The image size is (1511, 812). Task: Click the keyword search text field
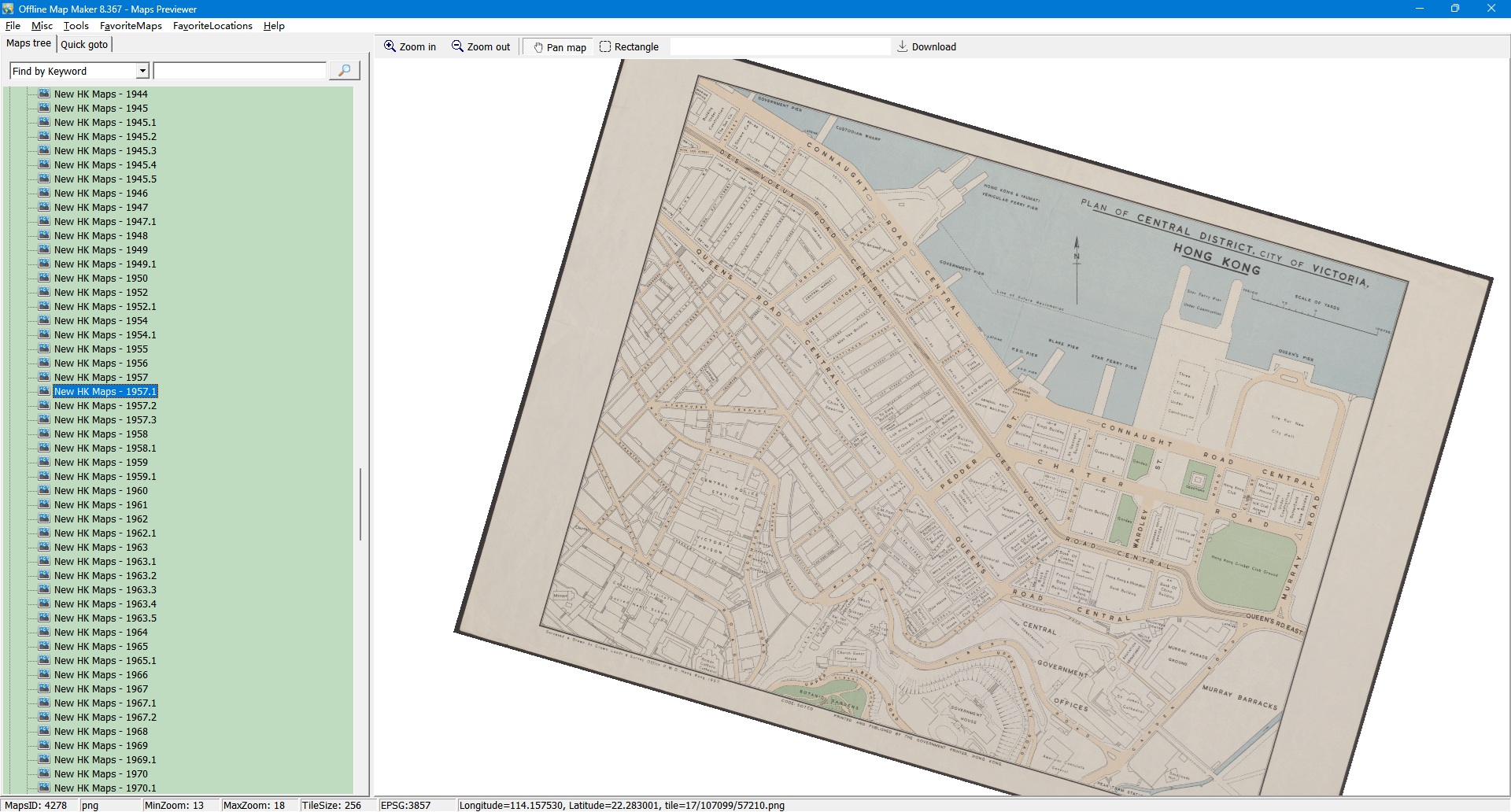pos(240,71)
